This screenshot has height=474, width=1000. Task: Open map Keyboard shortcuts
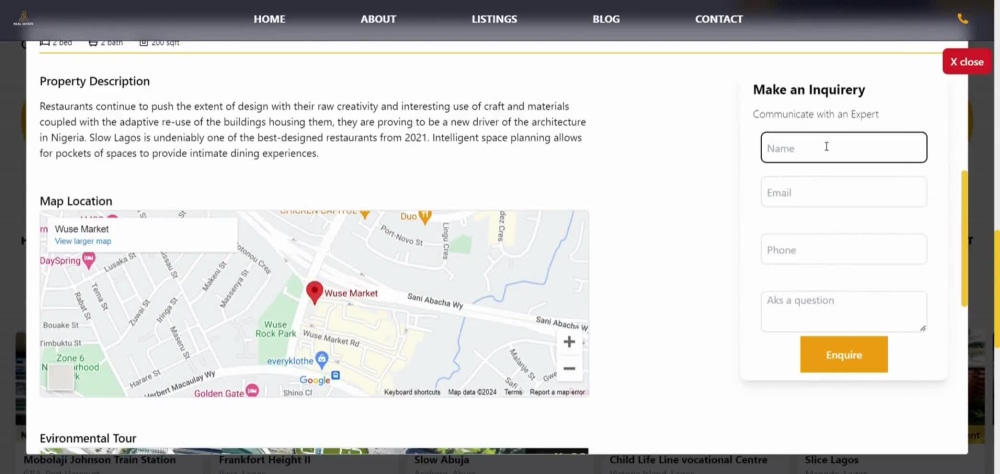[412, 392]
